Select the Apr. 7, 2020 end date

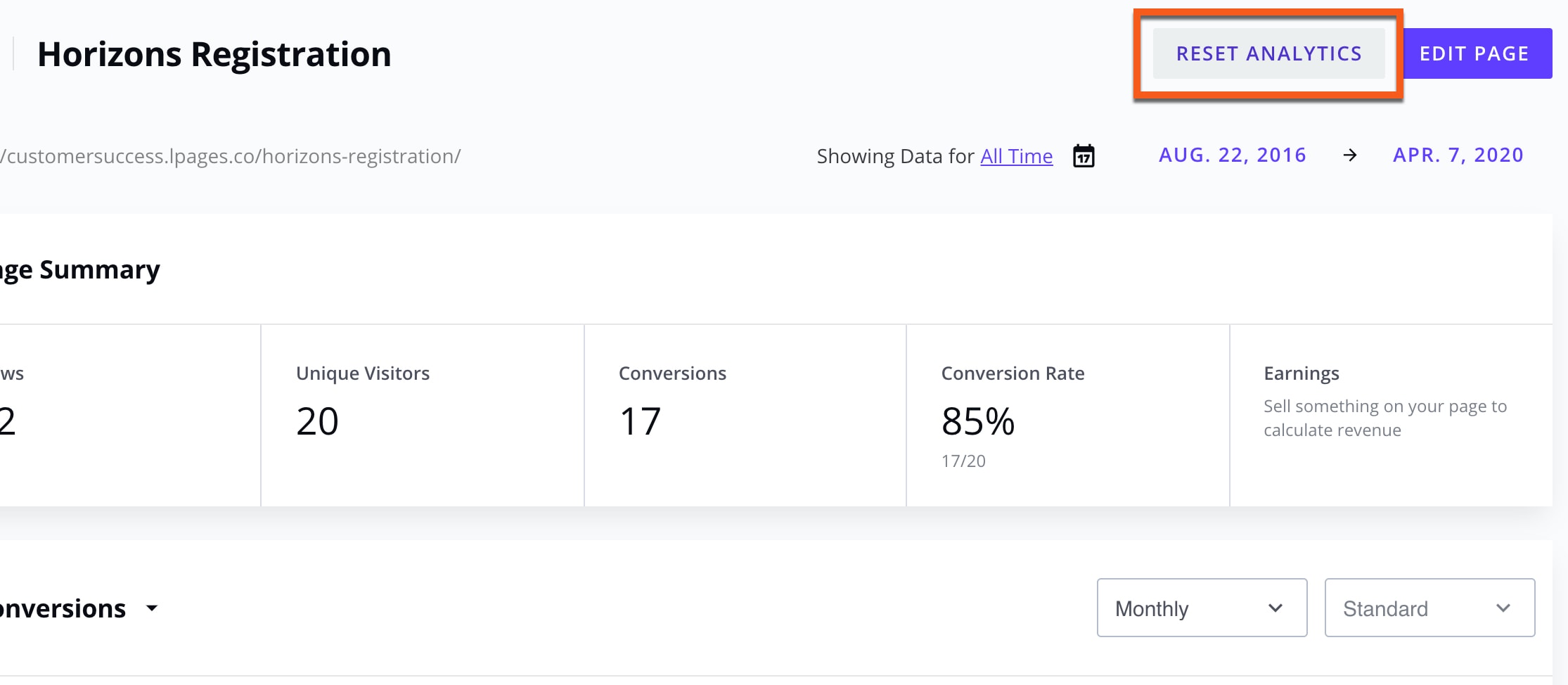tap(1458, 155)
